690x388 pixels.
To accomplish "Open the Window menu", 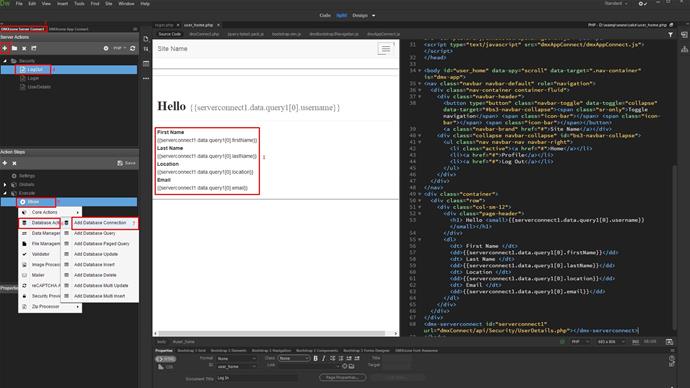I will (x=126, y=4).
